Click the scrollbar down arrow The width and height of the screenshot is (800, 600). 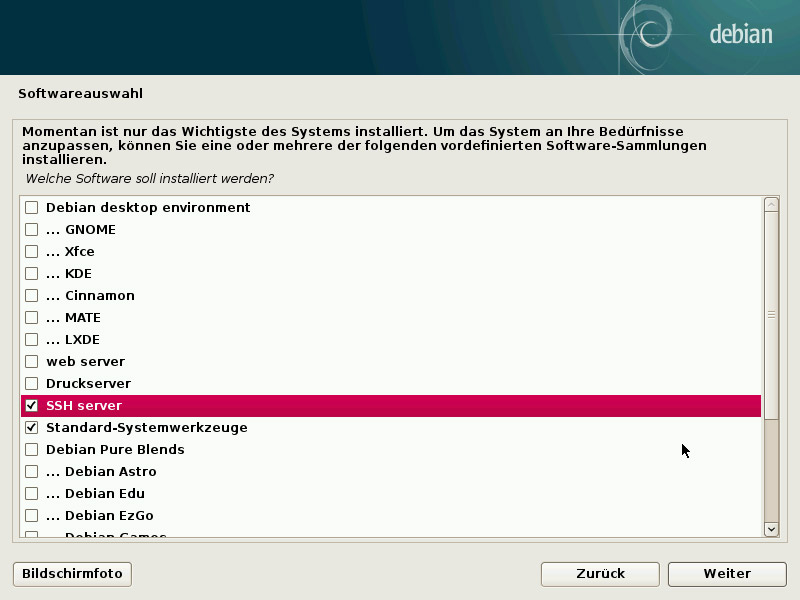click(x=771, y=529)
